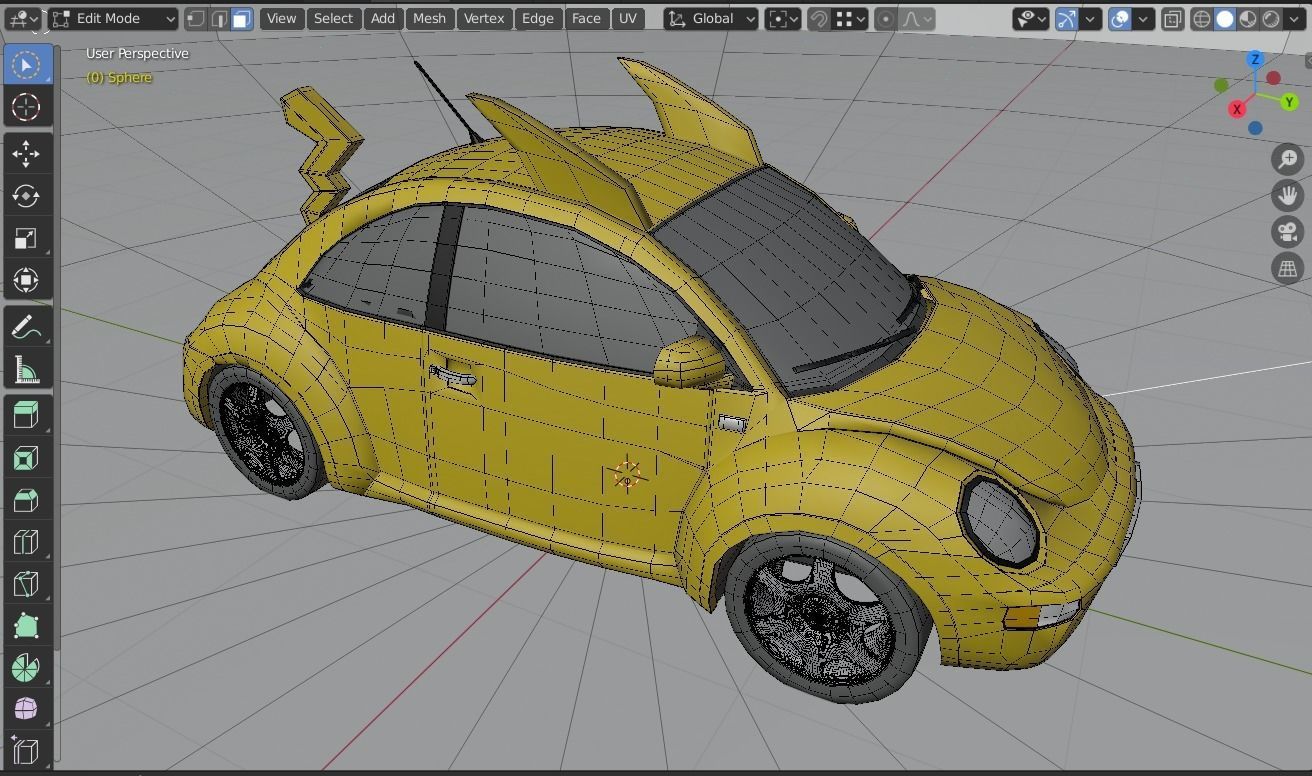This screenshot has height=776, width=1312.
Task: Choose the Edge Slide tool
Action: [26, 750]
